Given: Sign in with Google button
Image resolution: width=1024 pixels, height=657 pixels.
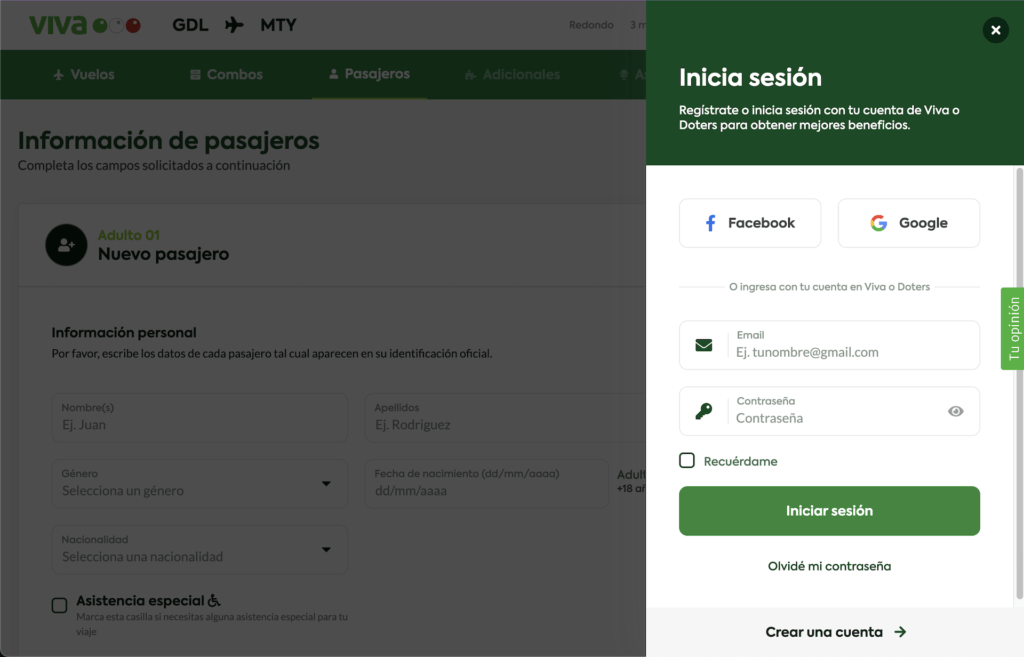Looking at the screenshot, I should (x=908, y=223).
